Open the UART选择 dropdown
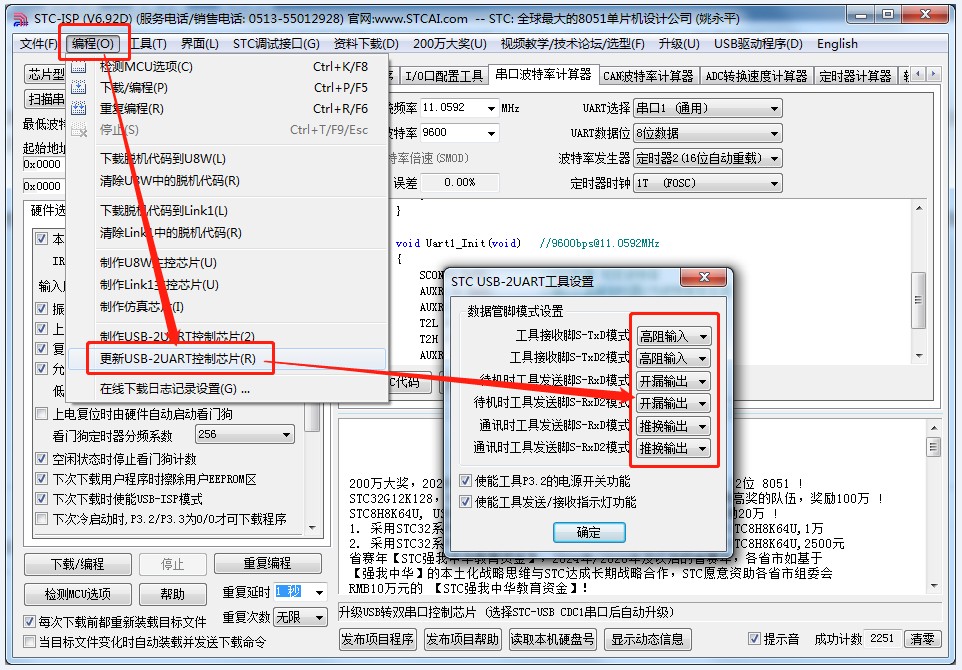The height and width of the screenshot is (670, 962). 708,108
